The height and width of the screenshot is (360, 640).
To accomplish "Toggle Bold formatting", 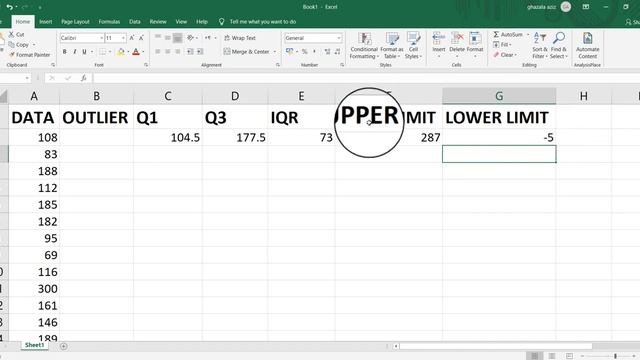I will coord(64,52).
